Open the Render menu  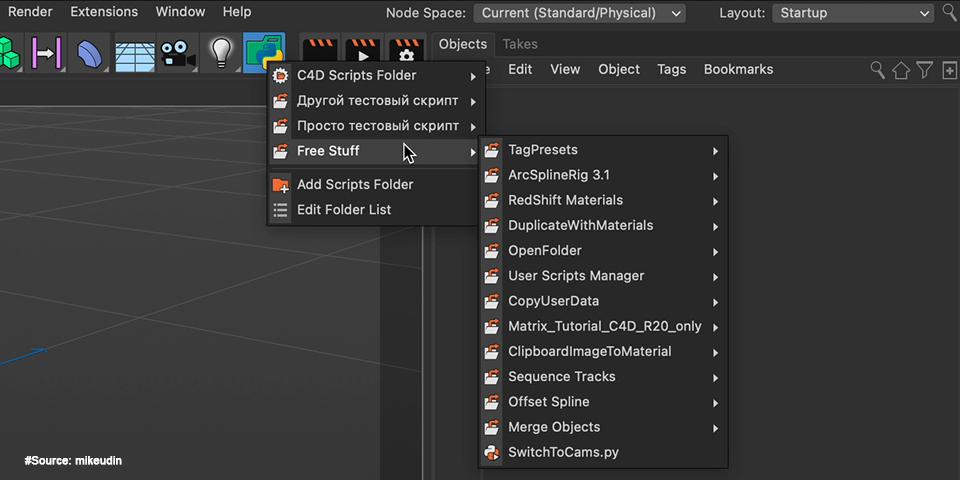point(30,12)
